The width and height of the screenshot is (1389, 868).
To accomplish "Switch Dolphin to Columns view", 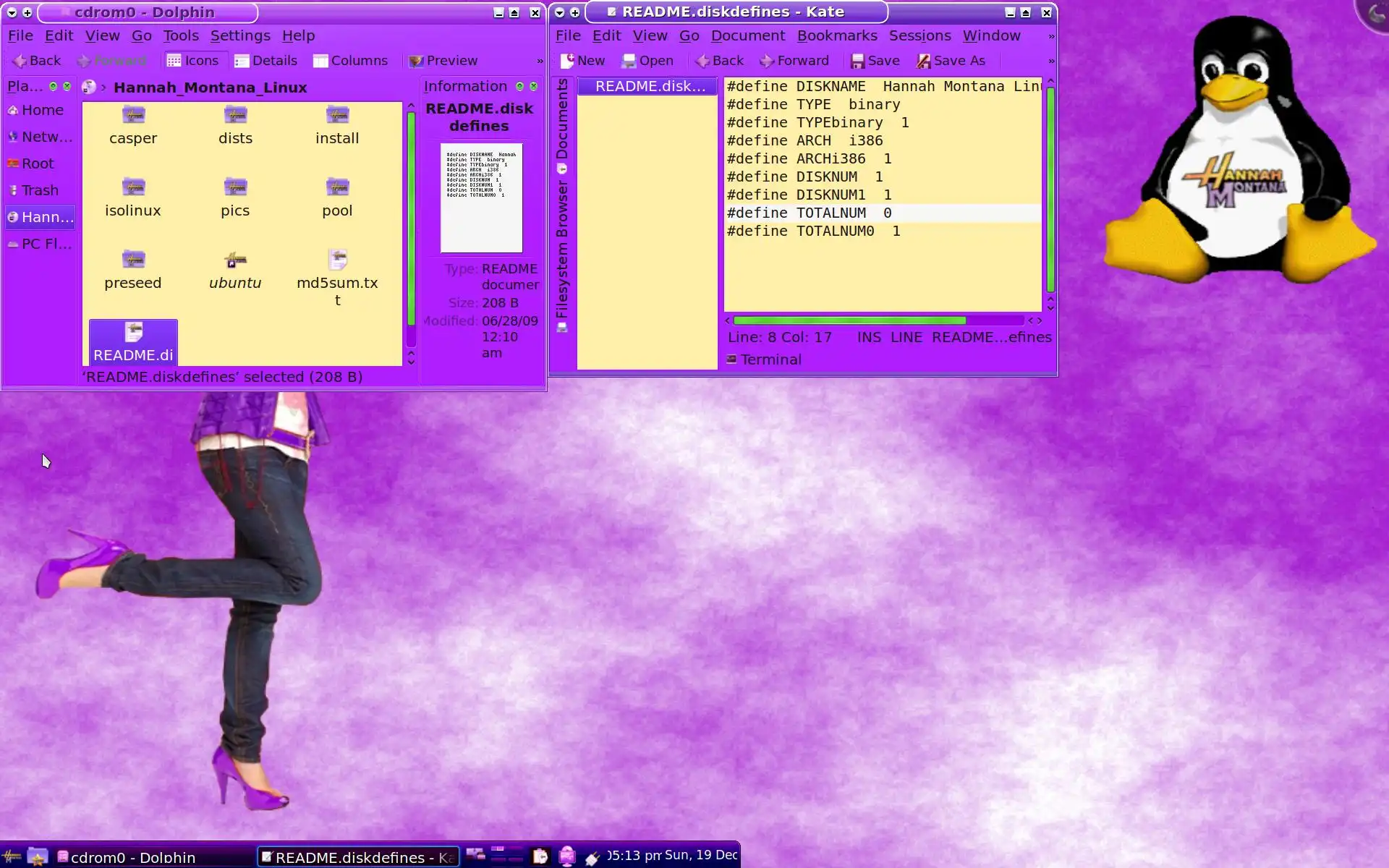I will click(x=350, y=61).
